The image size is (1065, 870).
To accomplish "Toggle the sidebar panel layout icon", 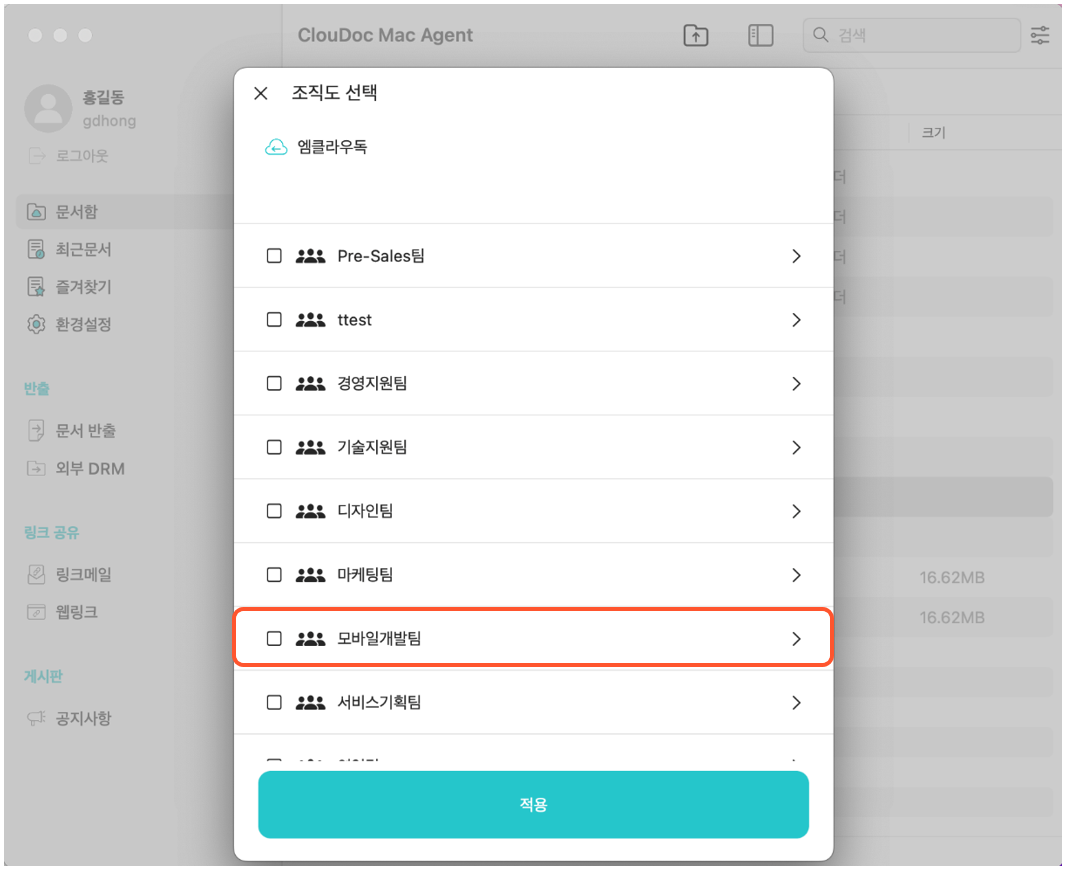I will 760,35.
